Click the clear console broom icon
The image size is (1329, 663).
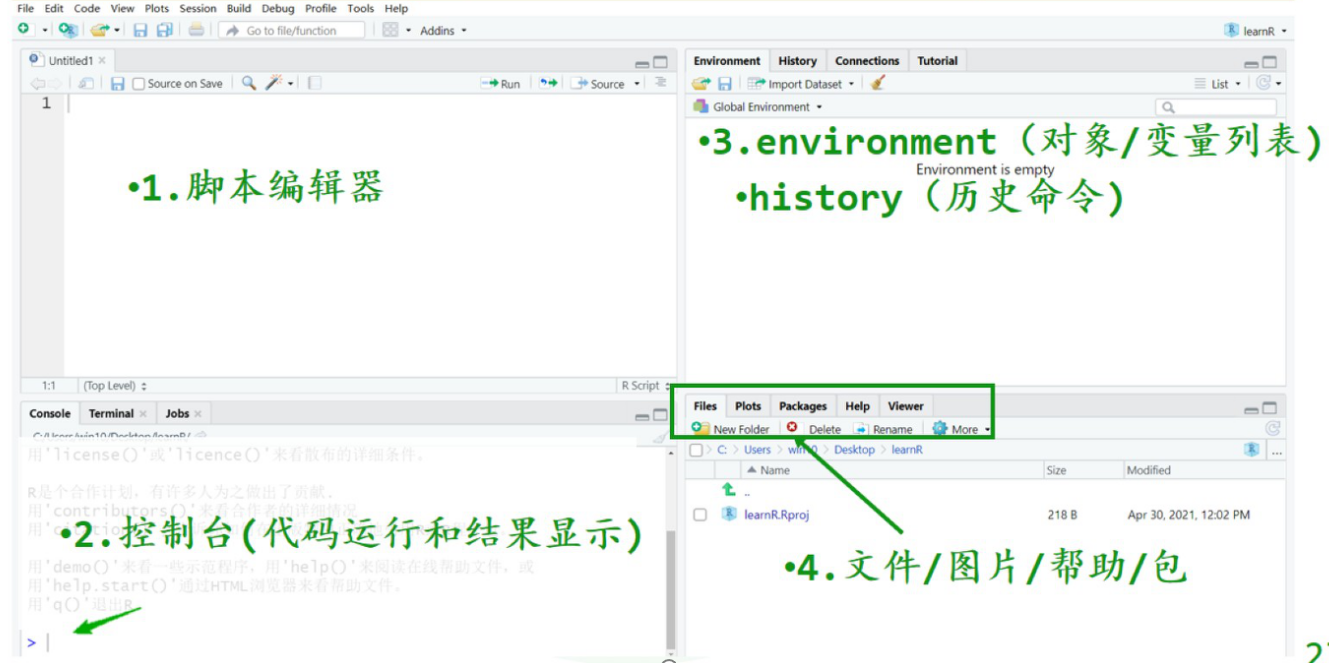pos(660,437)
